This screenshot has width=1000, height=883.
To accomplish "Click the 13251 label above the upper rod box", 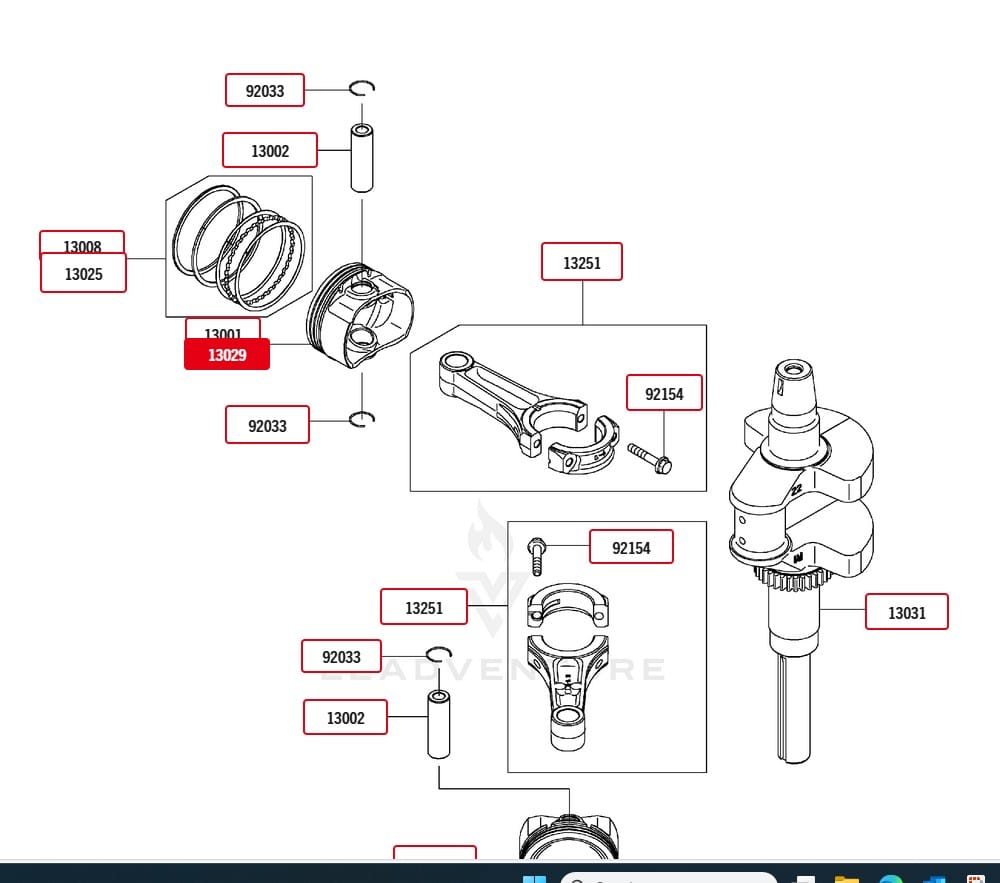I will point(582,262).
